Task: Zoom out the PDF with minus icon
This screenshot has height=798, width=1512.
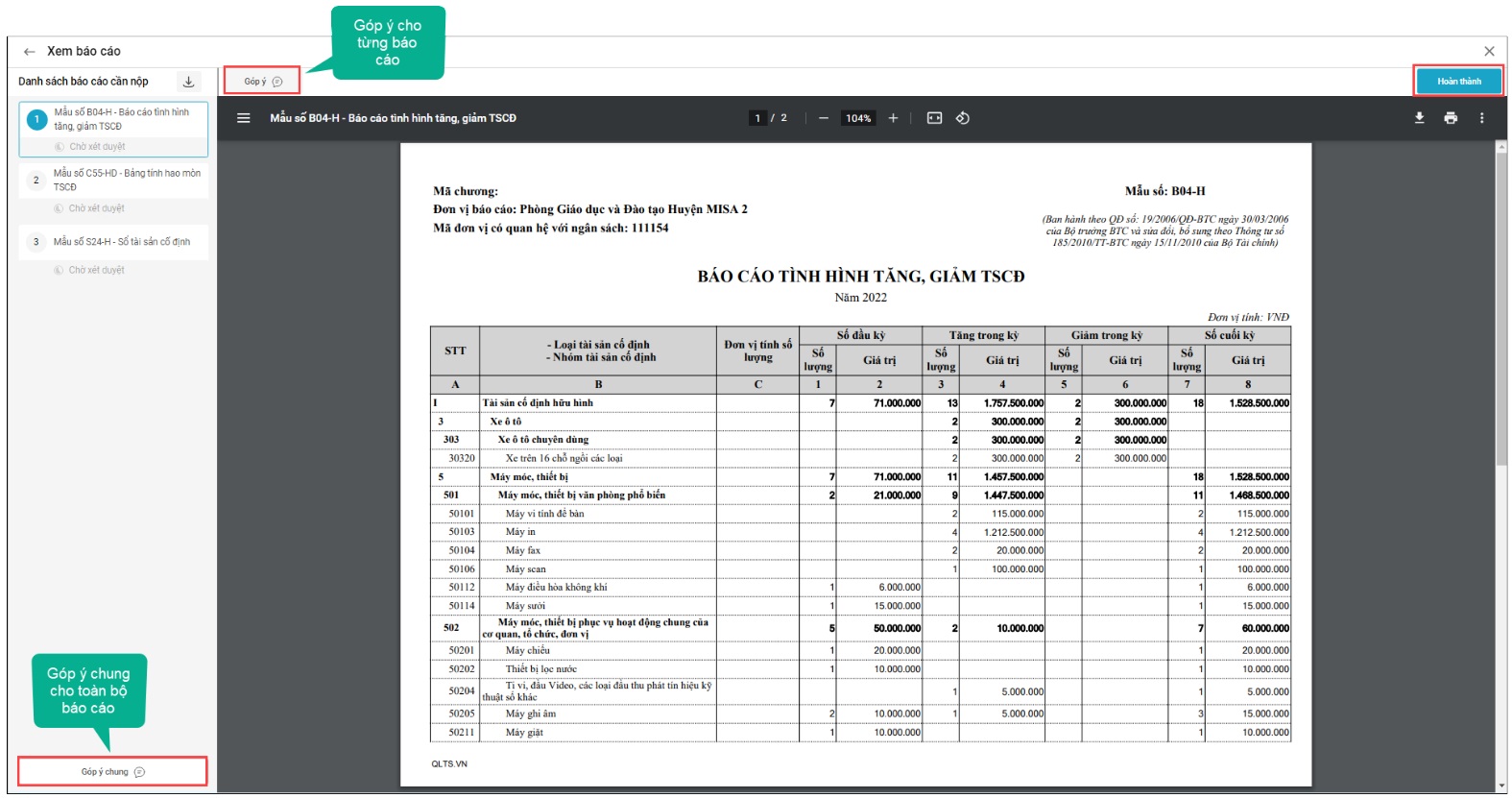Action: pyautogui.click(x=824, y=118)
